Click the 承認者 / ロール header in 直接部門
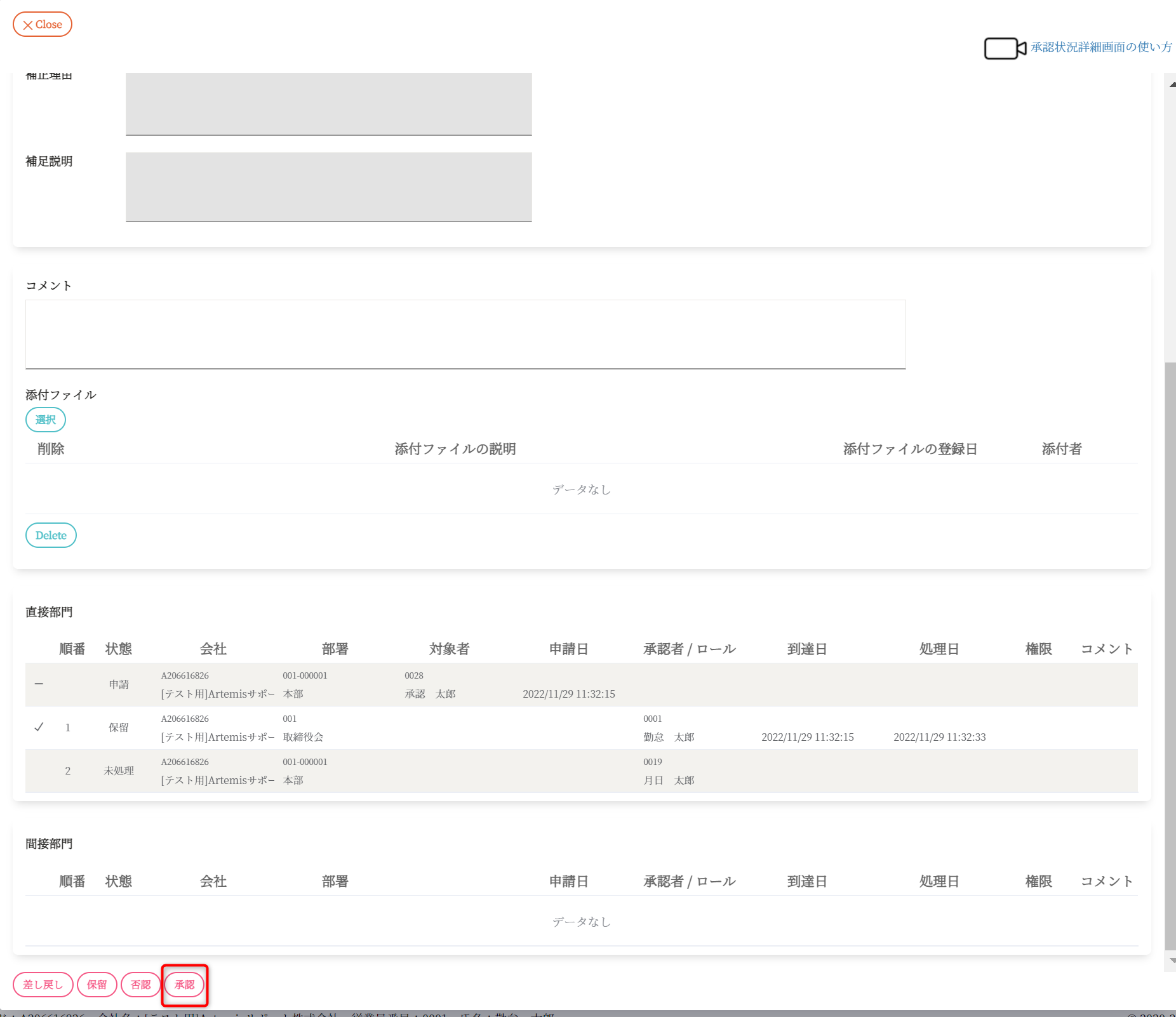 [689, 649]
